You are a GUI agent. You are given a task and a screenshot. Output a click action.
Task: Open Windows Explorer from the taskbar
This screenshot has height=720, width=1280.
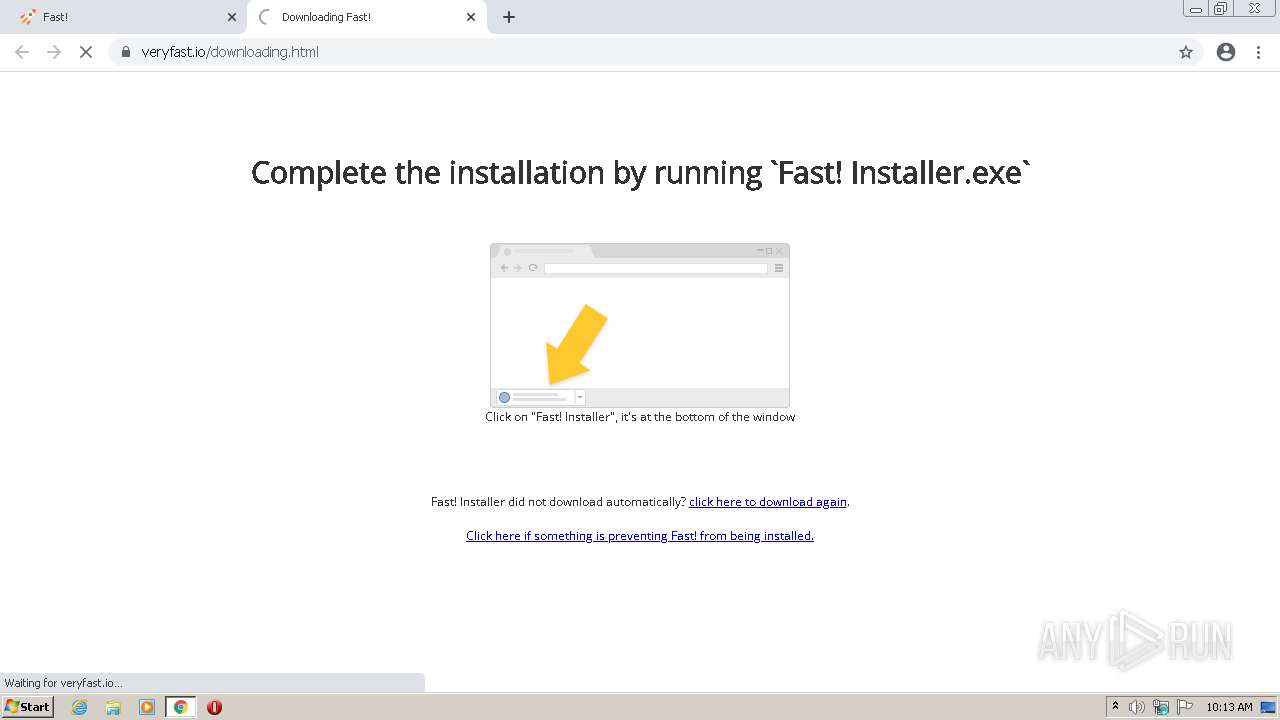113,707
